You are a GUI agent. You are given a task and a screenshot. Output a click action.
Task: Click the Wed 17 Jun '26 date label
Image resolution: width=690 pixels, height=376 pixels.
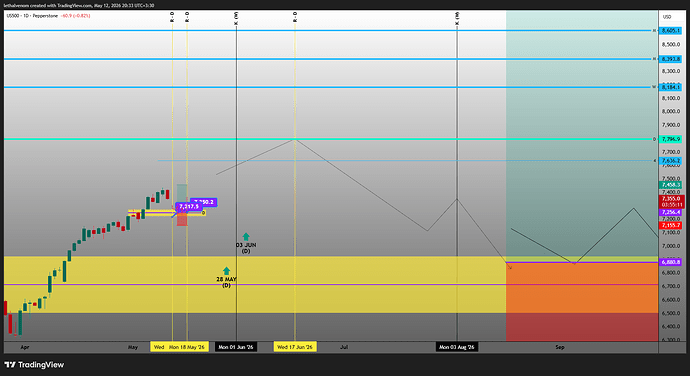[295, 347]
